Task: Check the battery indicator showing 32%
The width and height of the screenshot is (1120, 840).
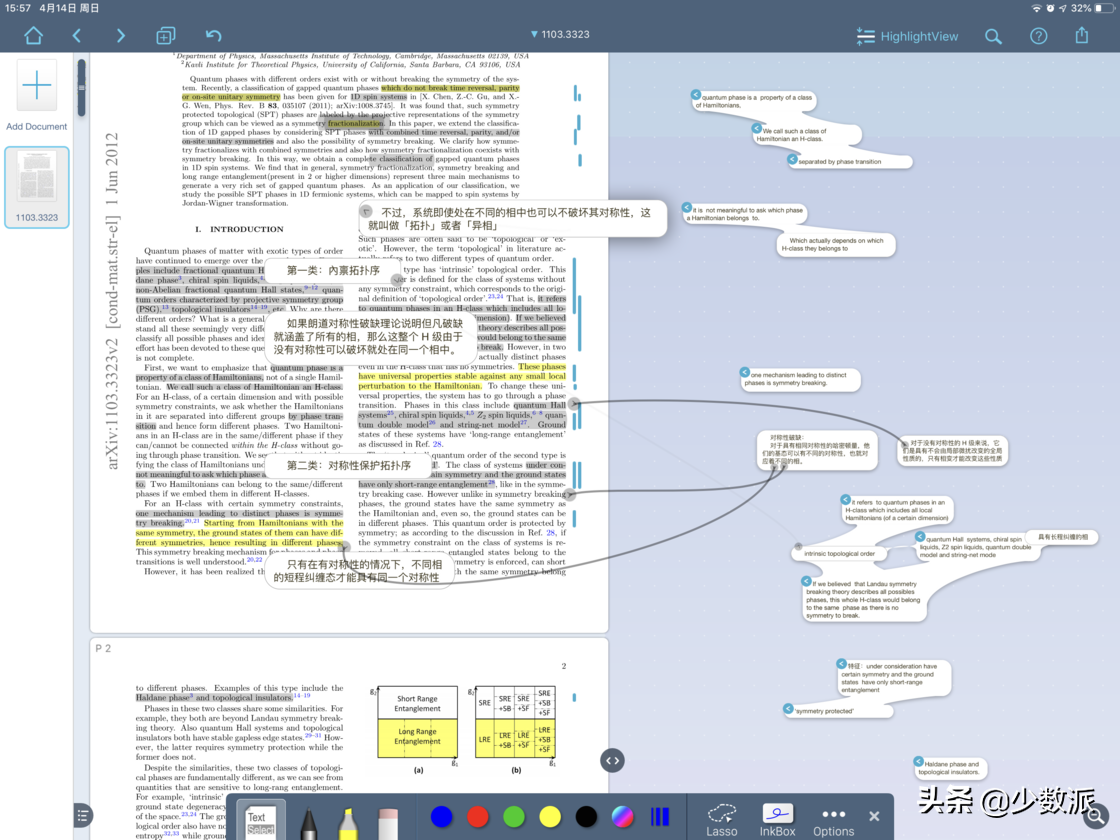Action: [1092, 9]
